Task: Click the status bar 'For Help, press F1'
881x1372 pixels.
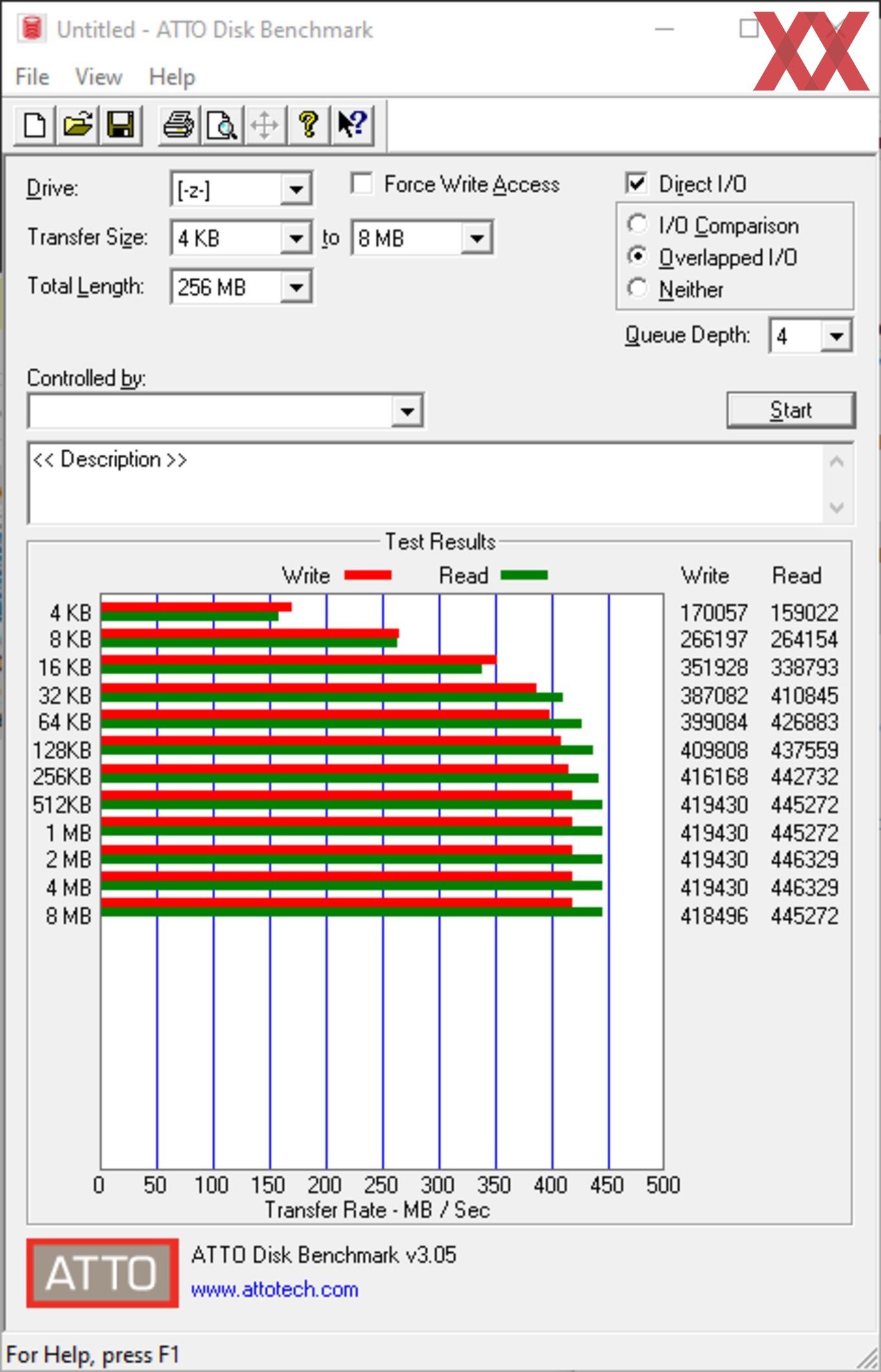Action: click(93, 1355)
